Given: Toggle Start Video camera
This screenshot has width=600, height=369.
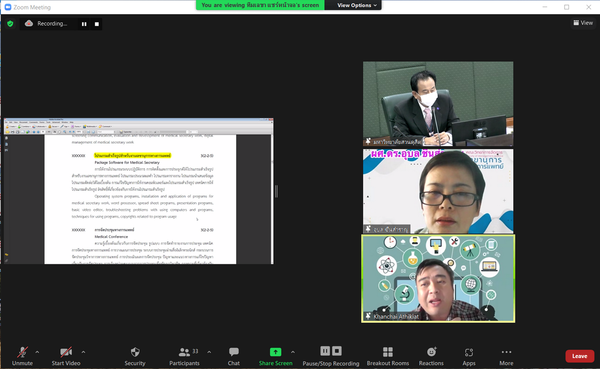Looking at the screenshot, I should point(66,352).
